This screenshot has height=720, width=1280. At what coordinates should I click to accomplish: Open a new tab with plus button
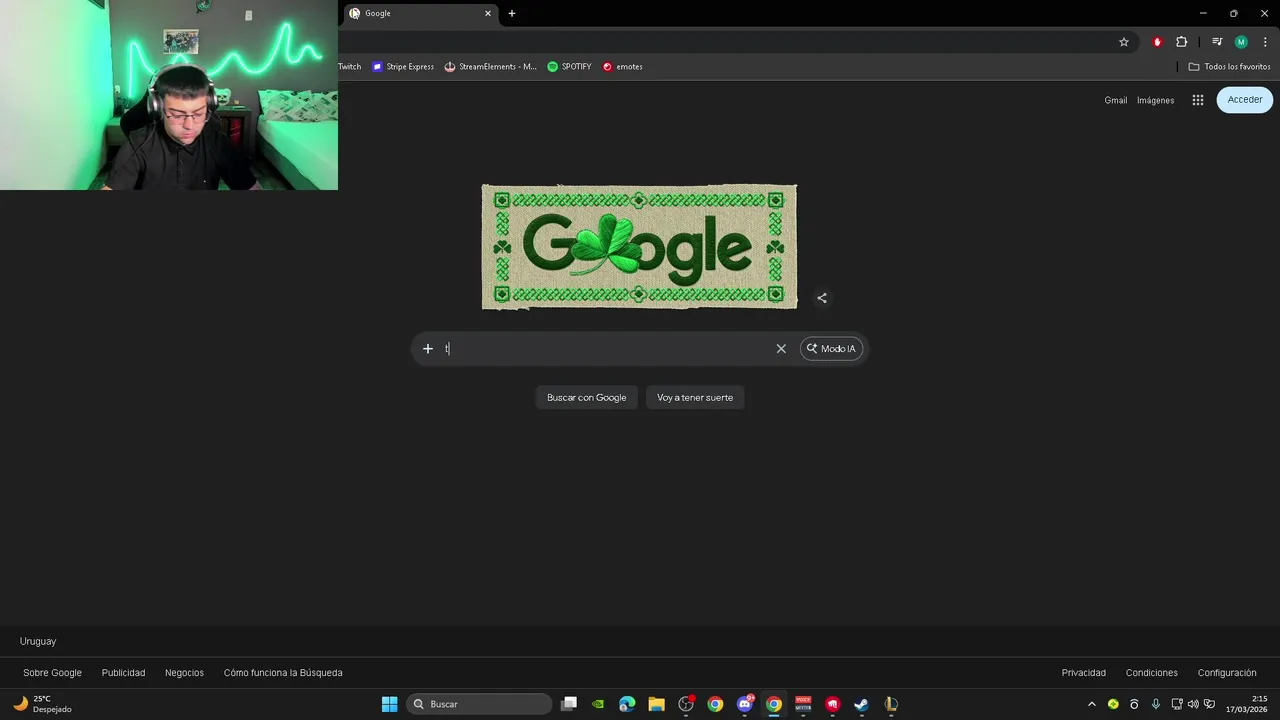(512, 13)
